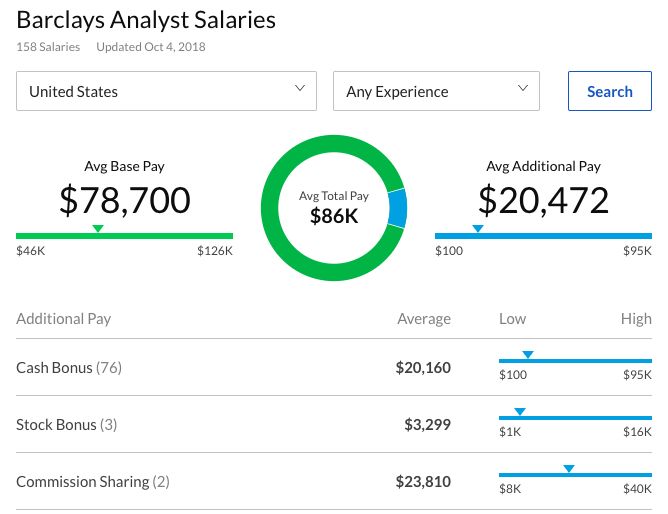
Task: Click the Stock Bonus (3) row label
Action: click(x=66, y=425)
